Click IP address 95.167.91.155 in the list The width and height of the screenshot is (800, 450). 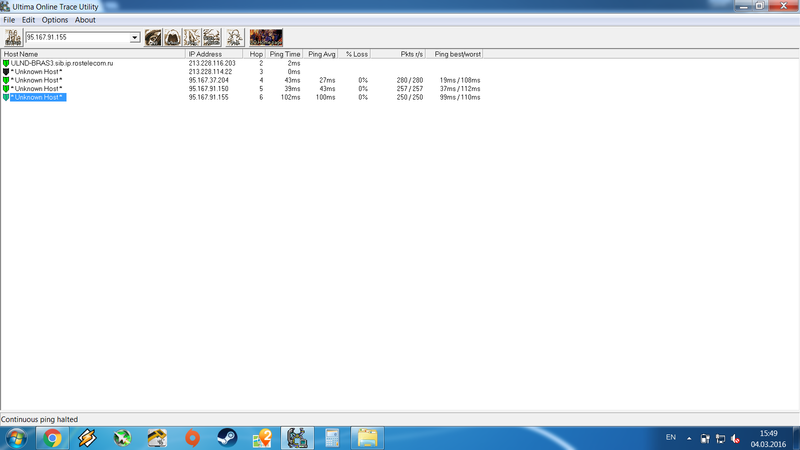209,97
